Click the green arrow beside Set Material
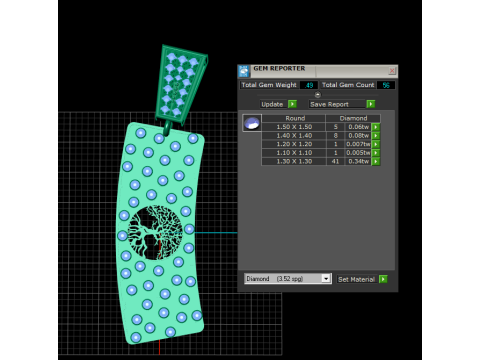This screenshot has height=360, width=480. tap(383, 279)
